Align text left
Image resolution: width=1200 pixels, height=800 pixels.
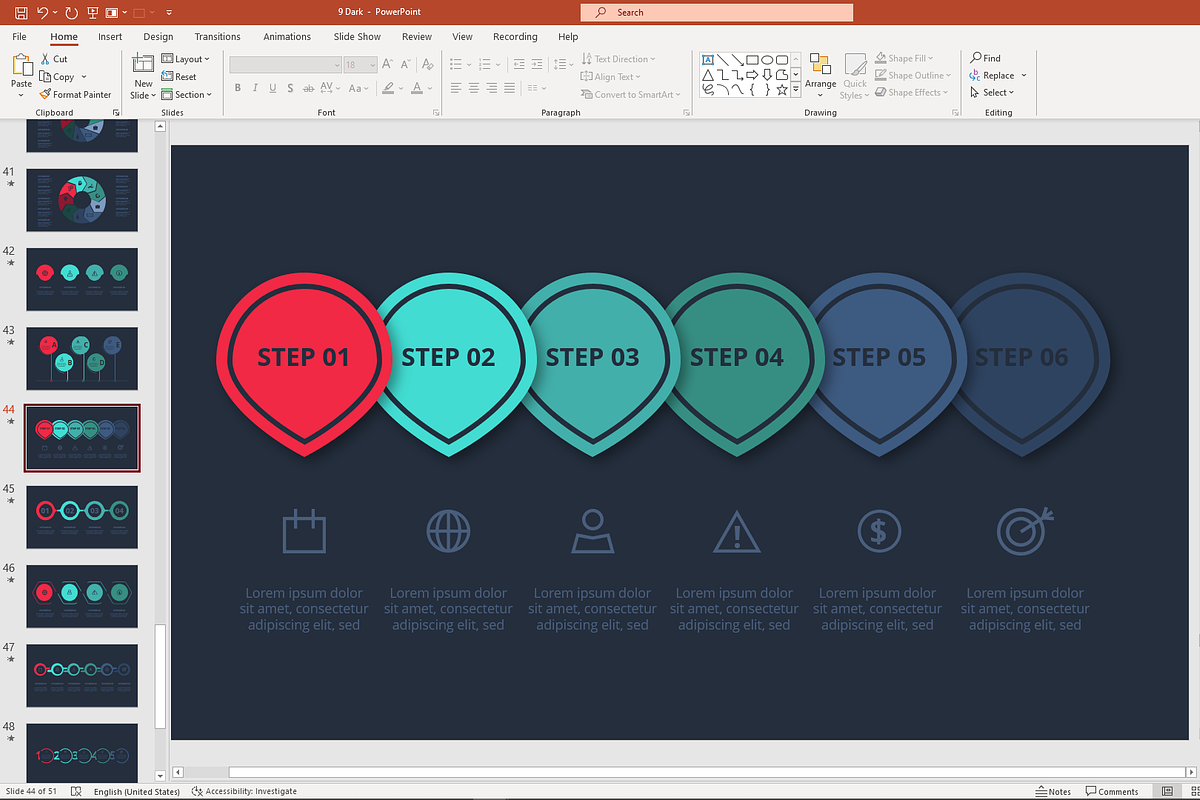(x=456, y=88)
